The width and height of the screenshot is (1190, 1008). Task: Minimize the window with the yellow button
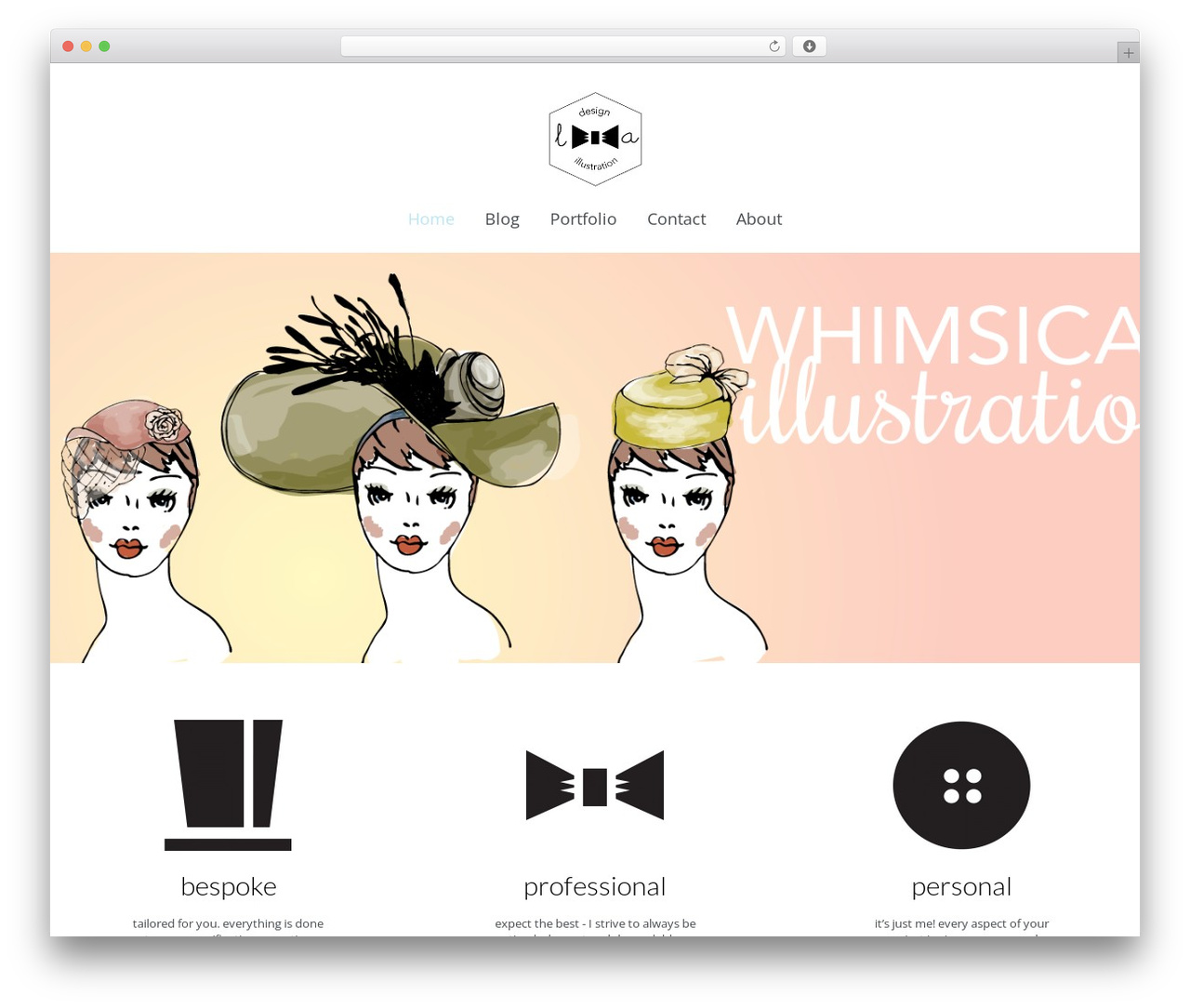click(x=86, y=46)
